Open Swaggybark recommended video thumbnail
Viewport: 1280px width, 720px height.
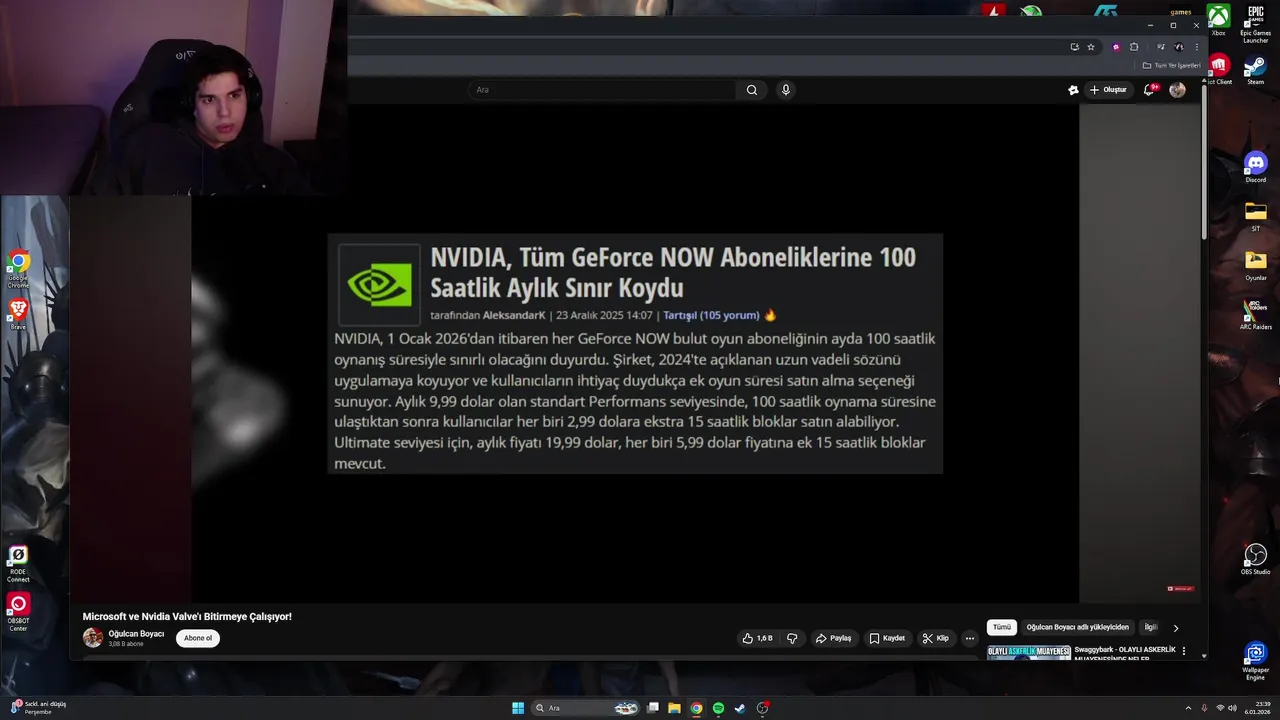pyautogui.click(x=1029, y=653)
